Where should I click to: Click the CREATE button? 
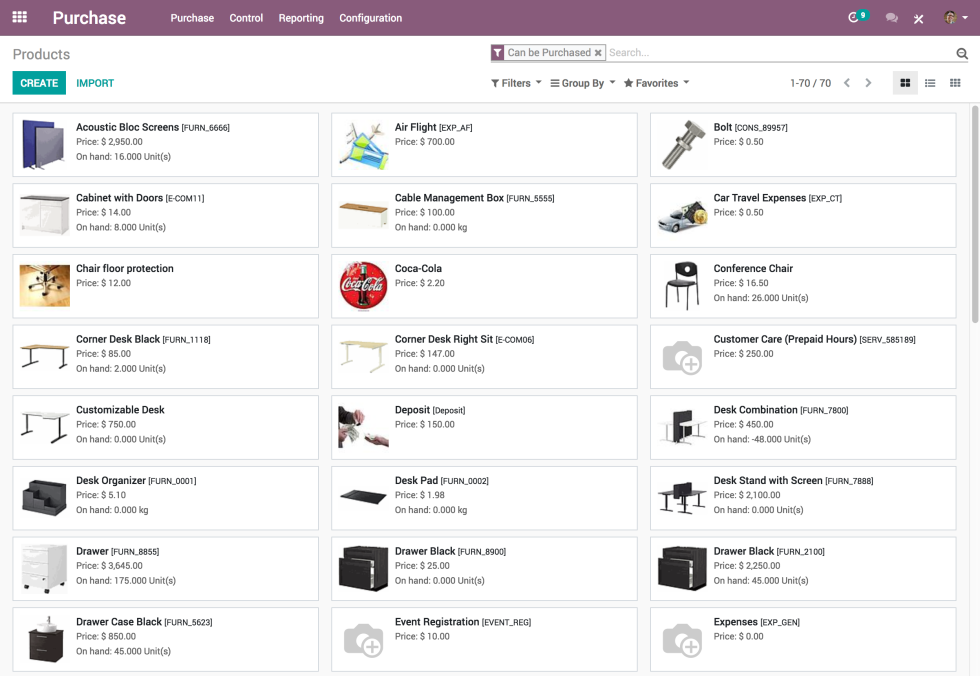(x=39, y=83)
